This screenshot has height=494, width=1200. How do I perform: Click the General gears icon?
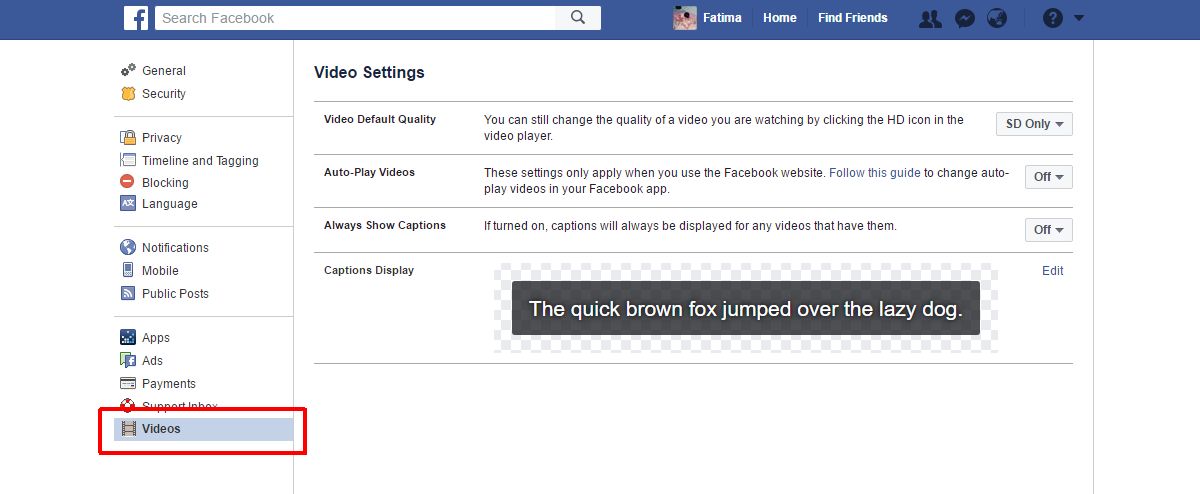pyautogui.click(x=128, y=70)
